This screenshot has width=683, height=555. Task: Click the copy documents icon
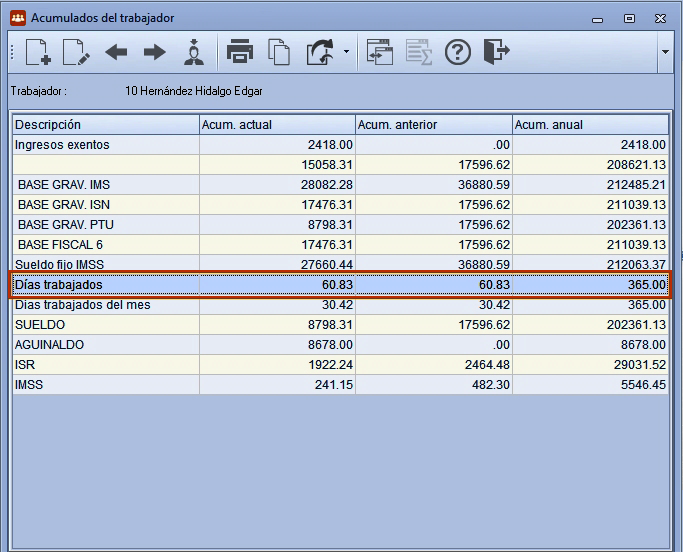[279, 52]
